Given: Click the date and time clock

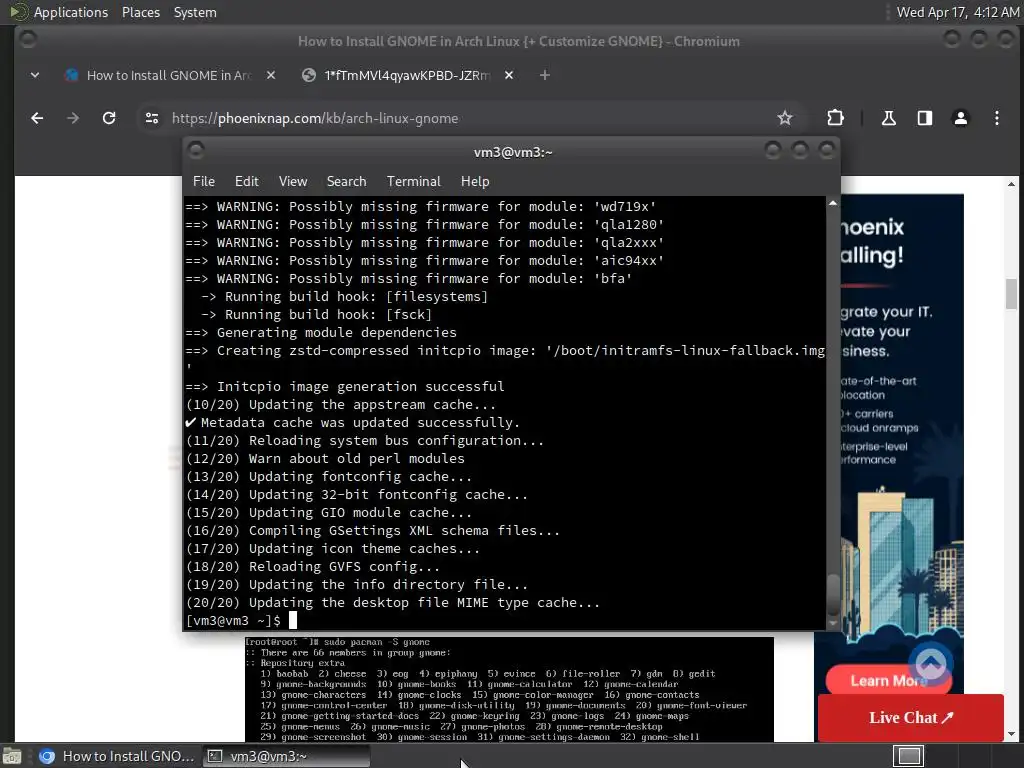Looking at the screenshot, I should pyautogui.click(x=957, y=12).
